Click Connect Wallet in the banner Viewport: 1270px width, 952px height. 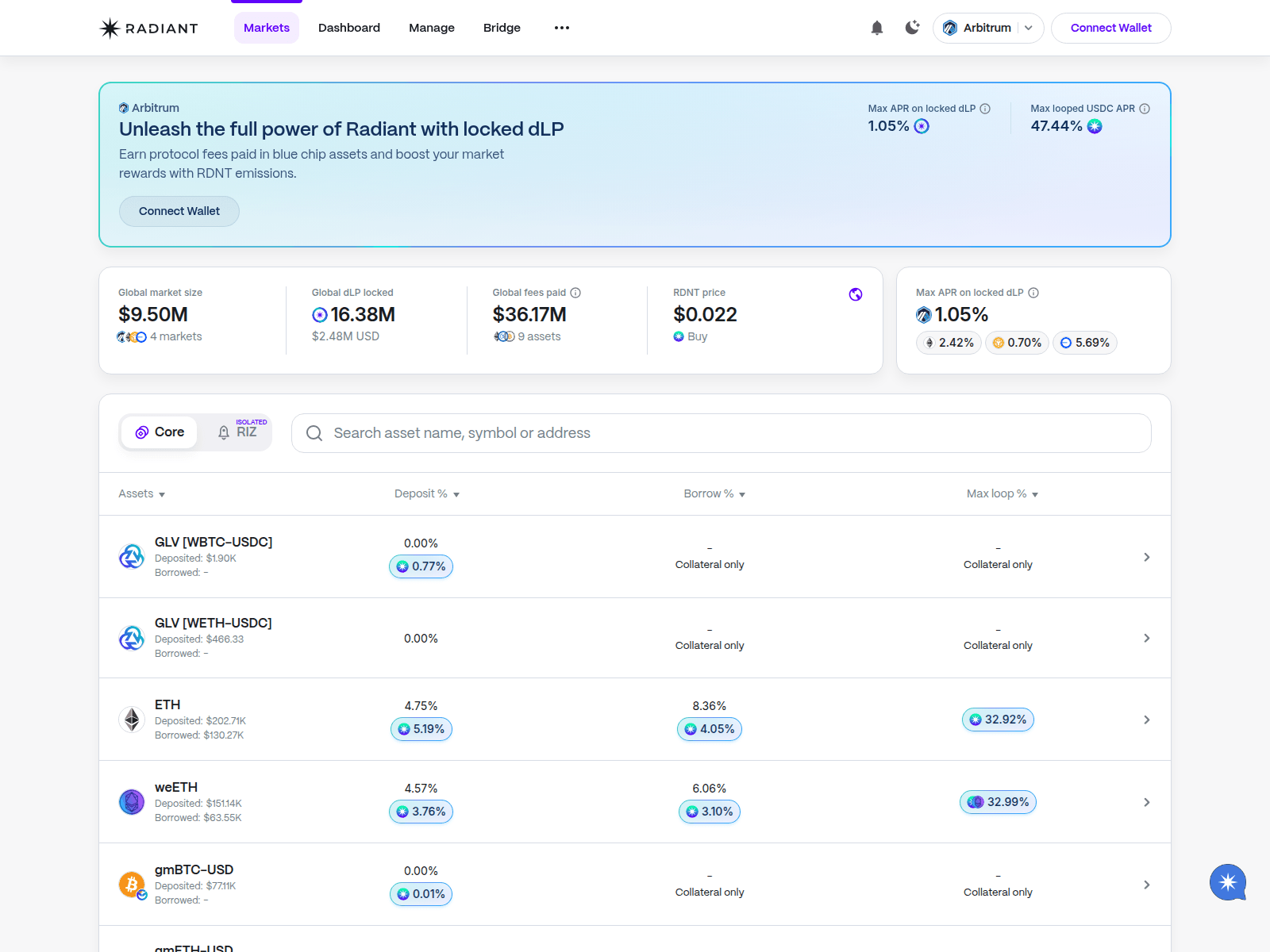179,211
